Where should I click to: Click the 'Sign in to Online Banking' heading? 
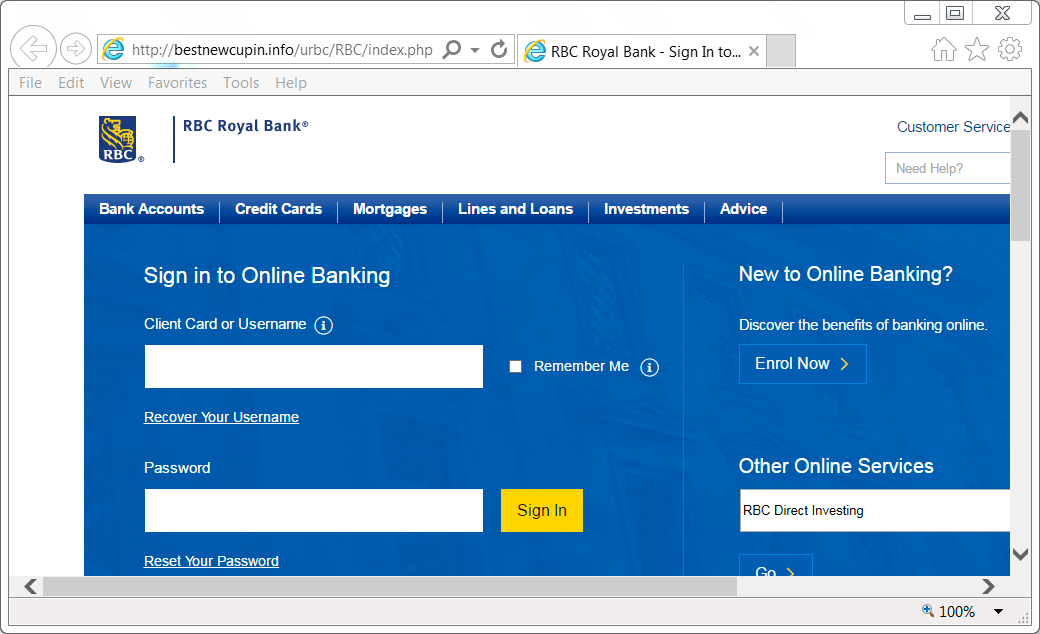(x=267, y=275)
